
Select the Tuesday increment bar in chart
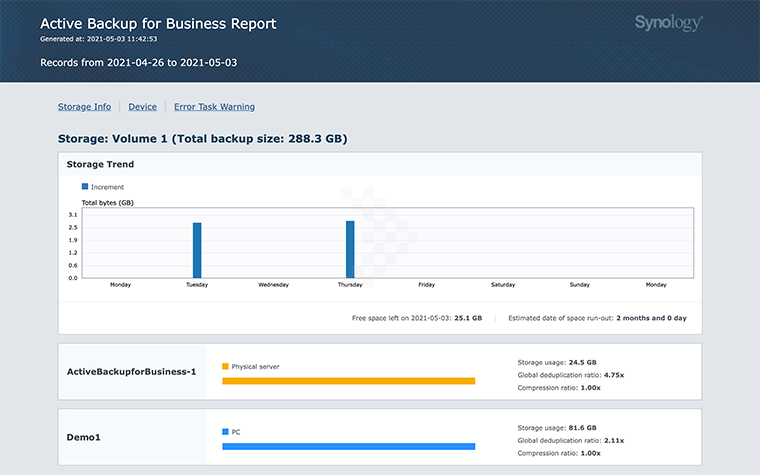click(x=197, y=250)
